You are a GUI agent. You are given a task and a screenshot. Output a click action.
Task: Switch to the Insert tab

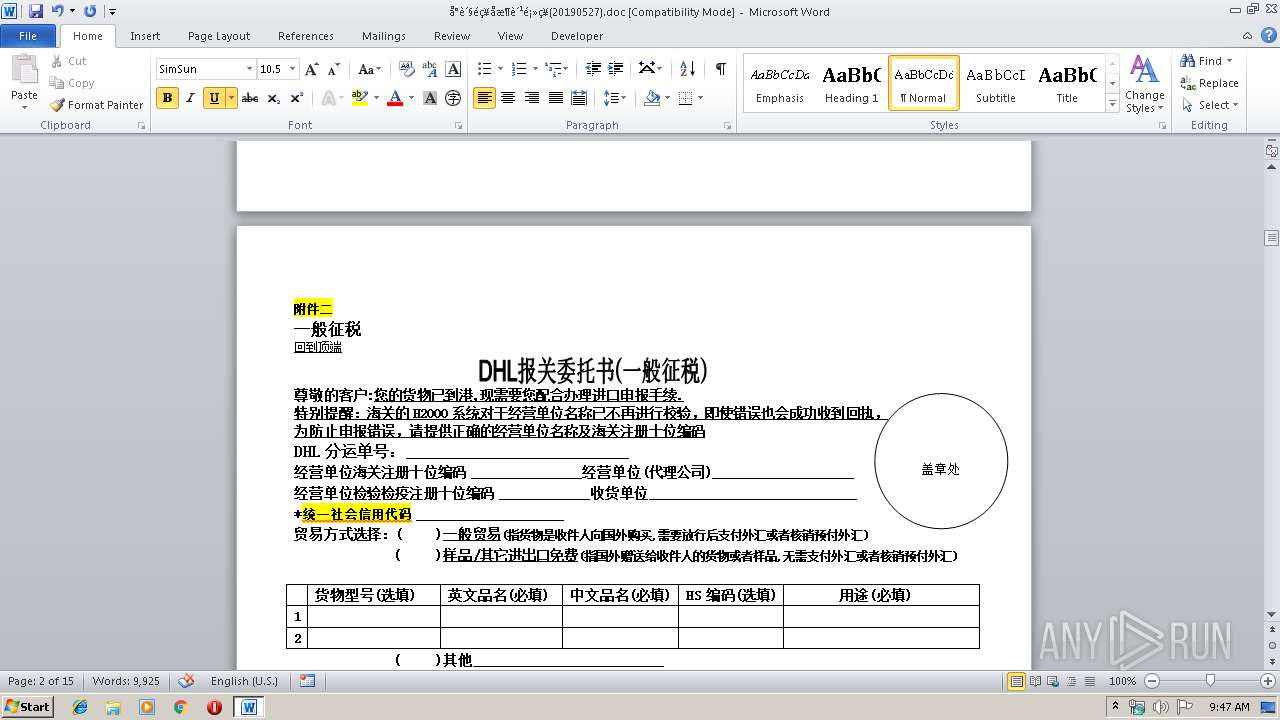point(145,36)
